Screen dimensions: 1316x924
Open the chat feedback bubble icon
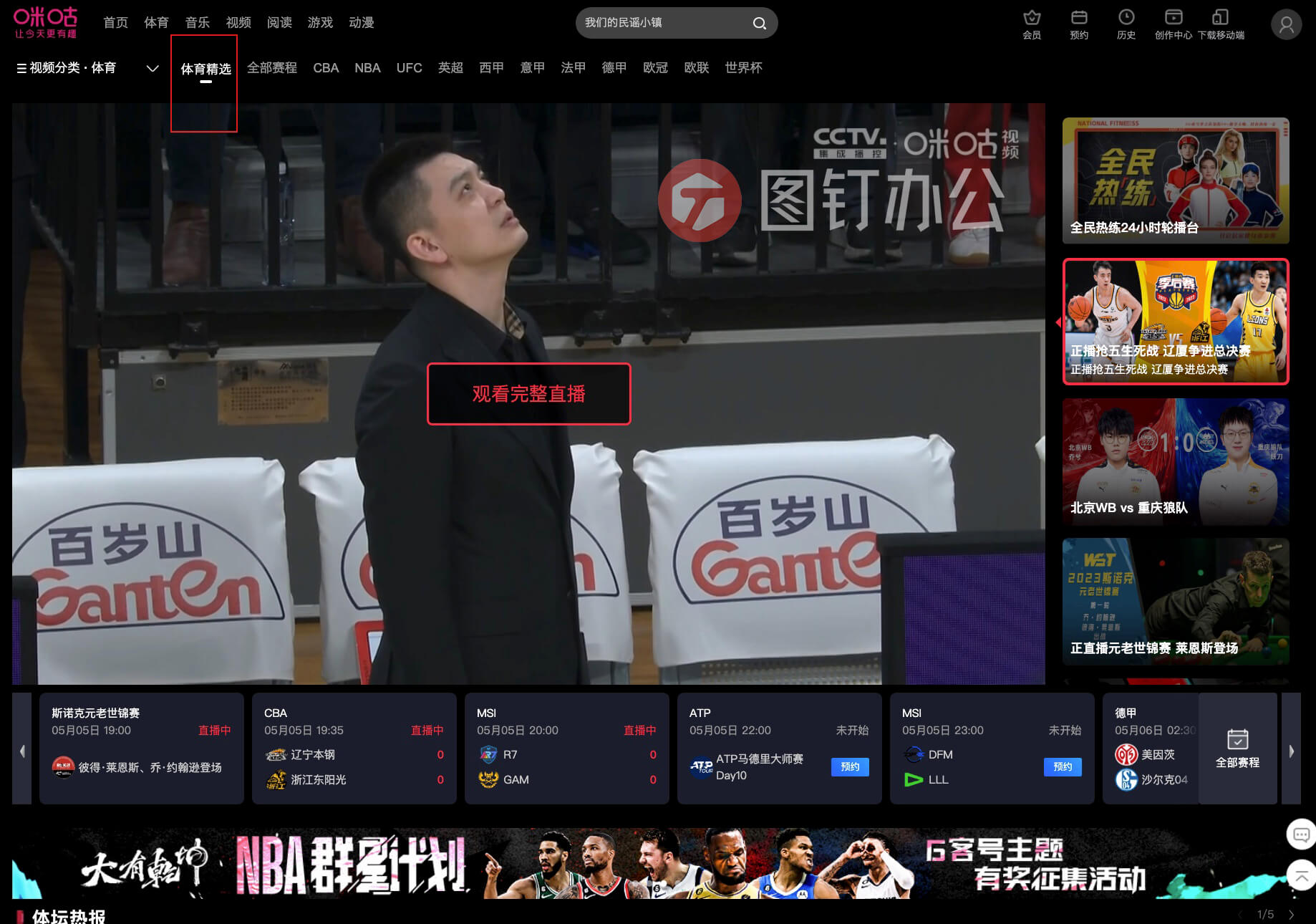(1301, 834)
